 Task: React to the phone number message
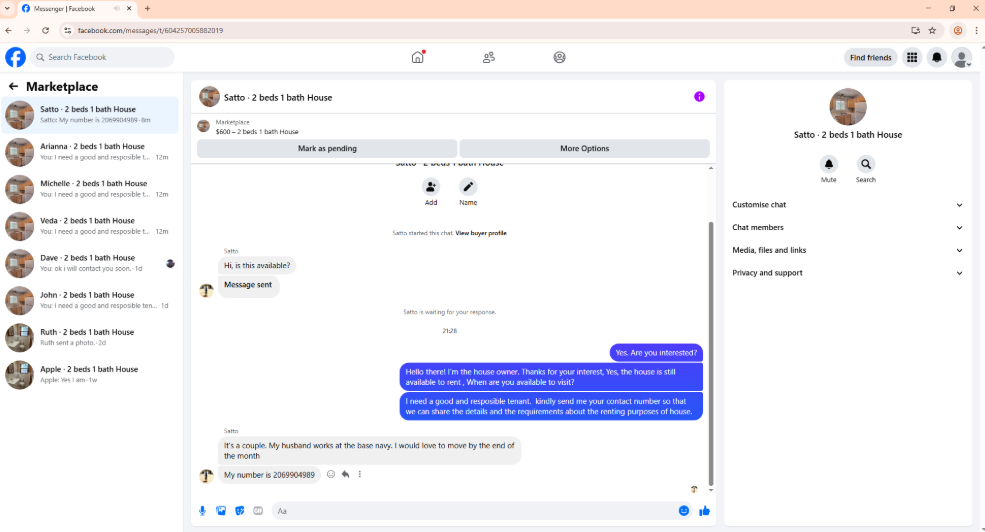coord(331,474)
